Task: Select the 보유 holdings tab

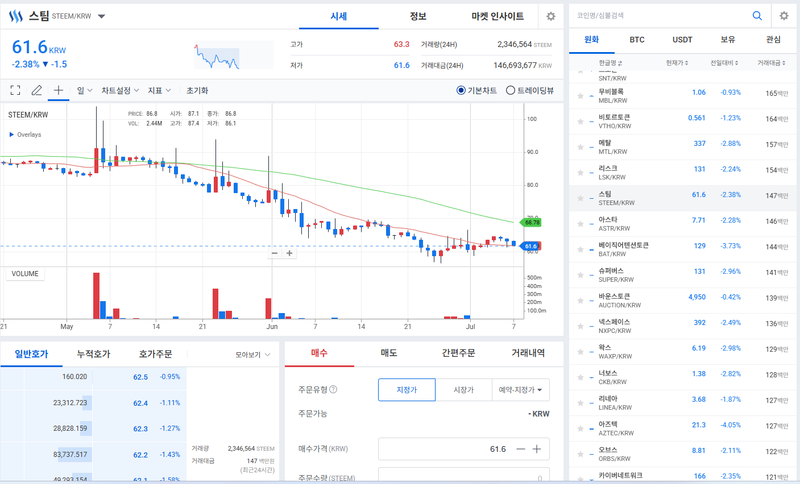Action: pos(728,40)
